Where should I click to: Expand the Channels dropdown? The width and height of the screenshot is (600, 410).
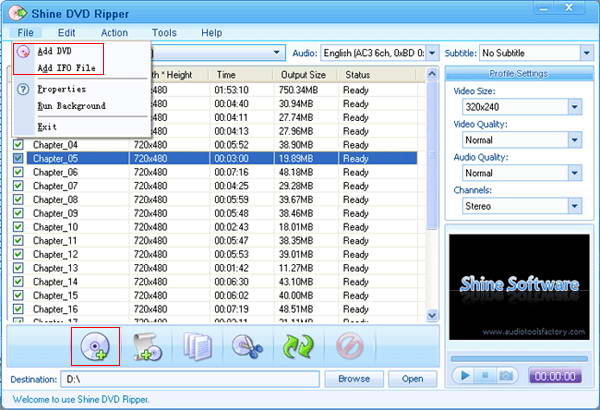pyautogui.click(x=575, y=206)
